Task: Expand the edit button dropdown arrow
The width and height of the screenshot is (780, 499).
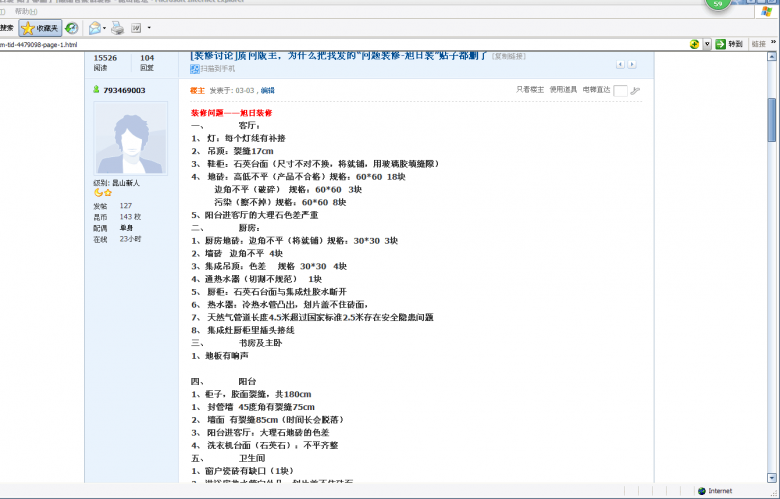Action: (147, 28)
